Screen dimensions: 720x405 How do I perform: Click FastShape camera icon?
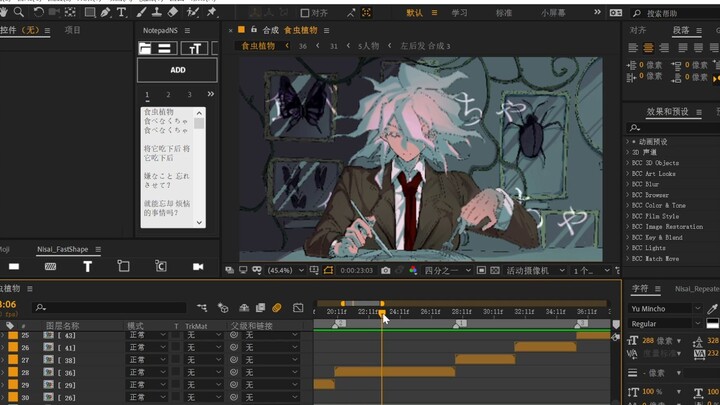(198, 266)
